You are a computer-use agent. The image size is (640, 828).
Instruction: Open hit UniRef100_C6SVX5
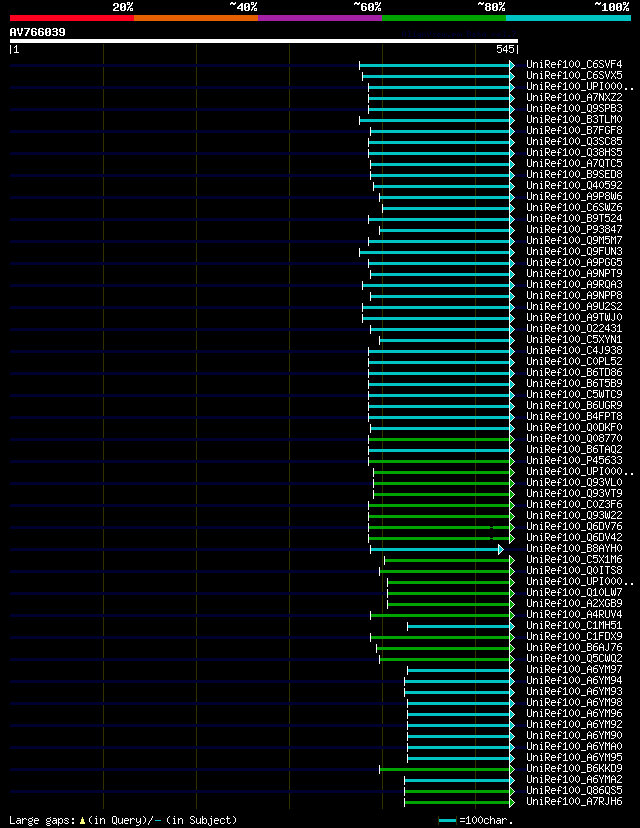[574, 76]
